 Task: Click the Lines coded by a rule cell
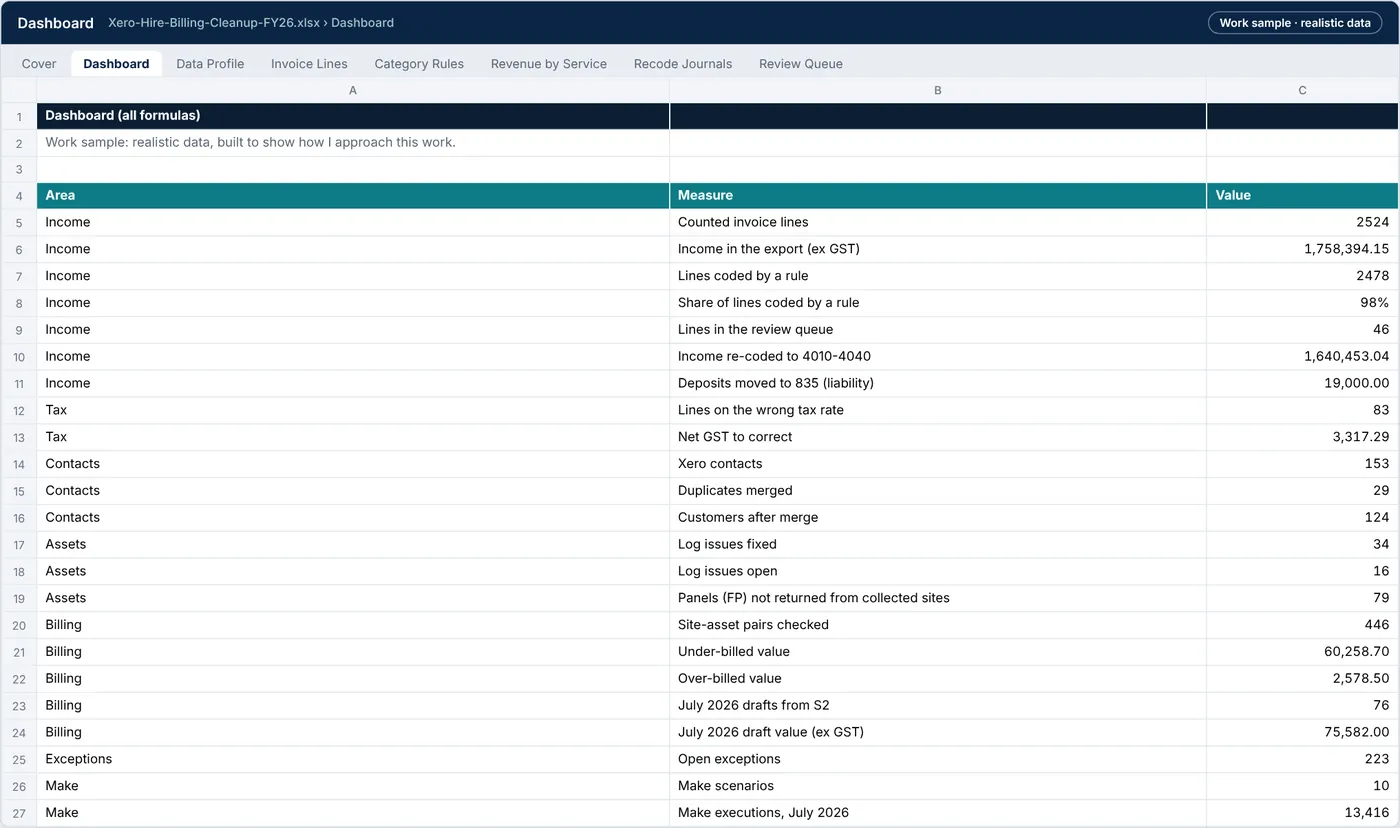click(938, 276)
